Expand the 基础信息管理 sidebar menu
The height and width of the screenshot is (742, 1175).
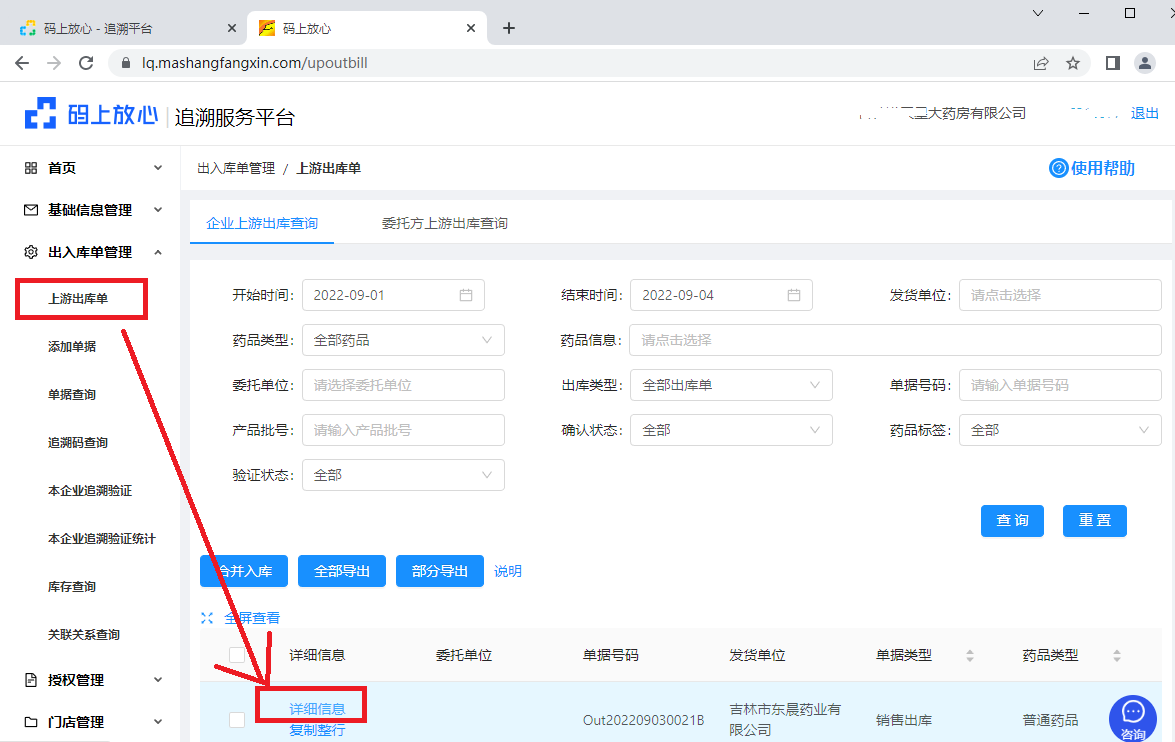[158, 210]
